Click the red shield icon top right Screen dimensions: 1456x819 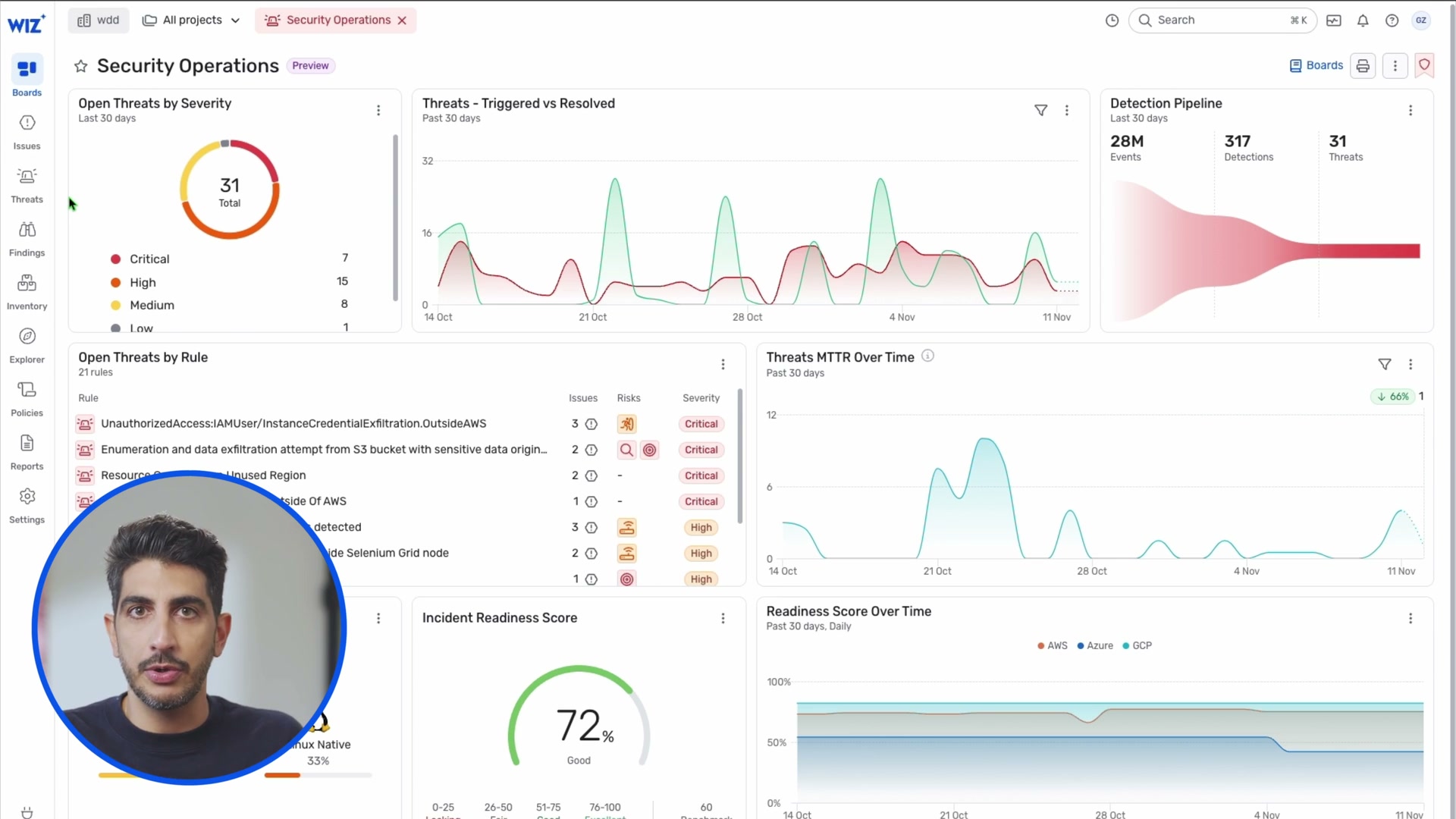coord(1424,66)
